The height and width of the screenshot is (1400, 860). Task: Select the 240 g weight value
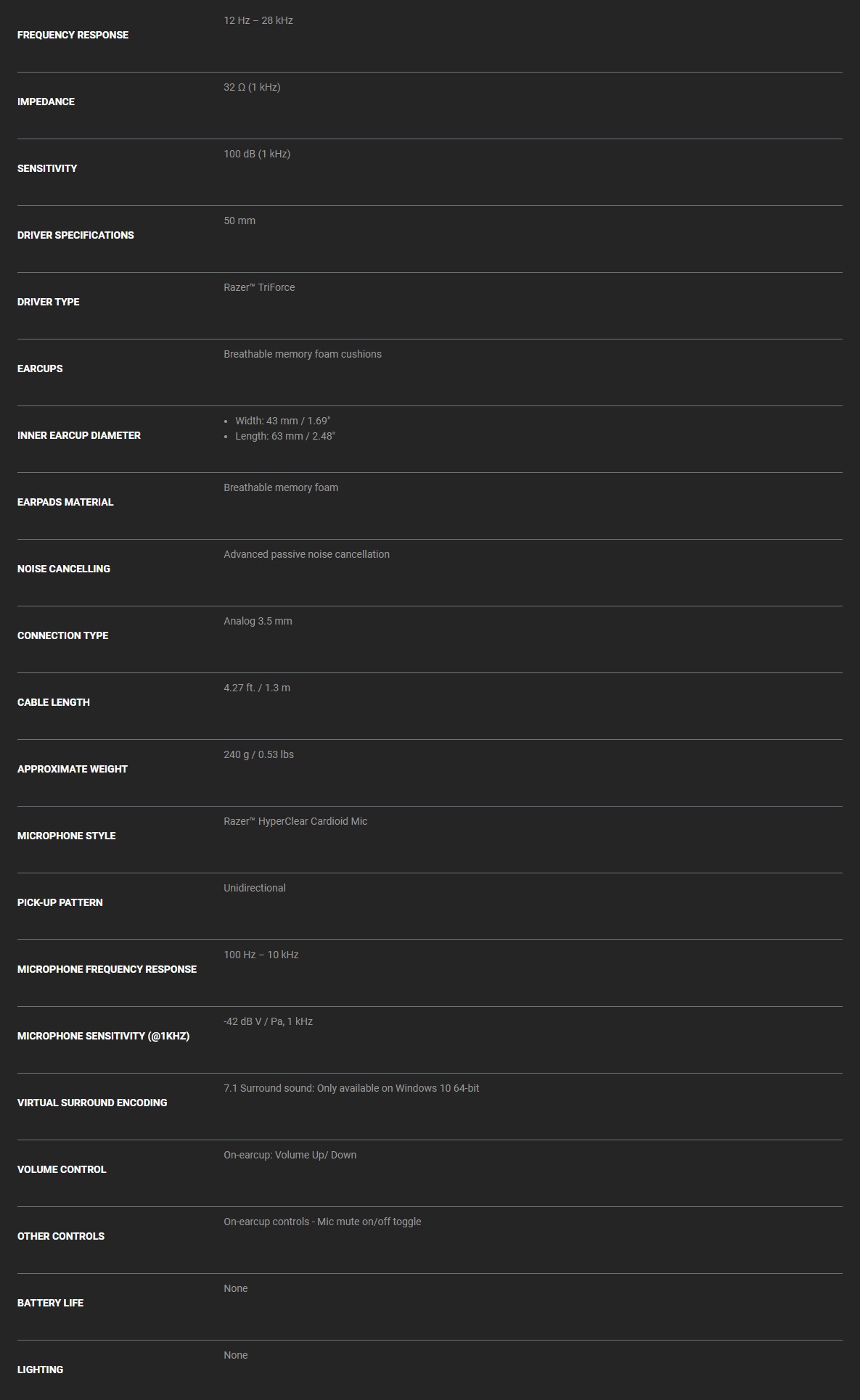click(258, 754)
